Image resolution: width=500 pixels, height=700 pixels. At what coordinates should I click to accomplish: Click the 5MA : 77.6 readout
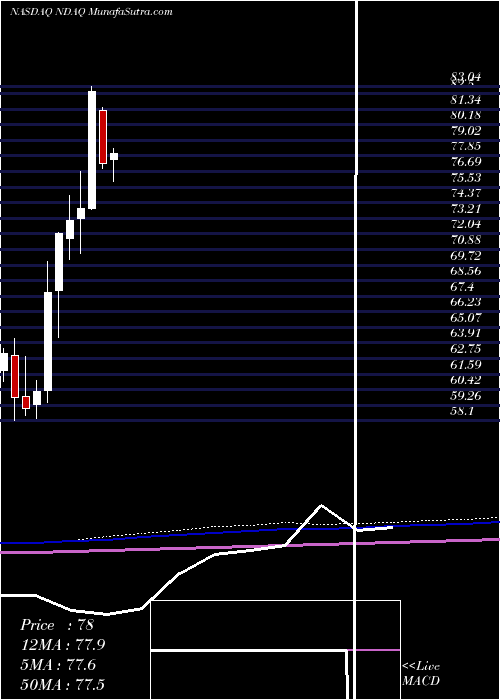point(58,665)
